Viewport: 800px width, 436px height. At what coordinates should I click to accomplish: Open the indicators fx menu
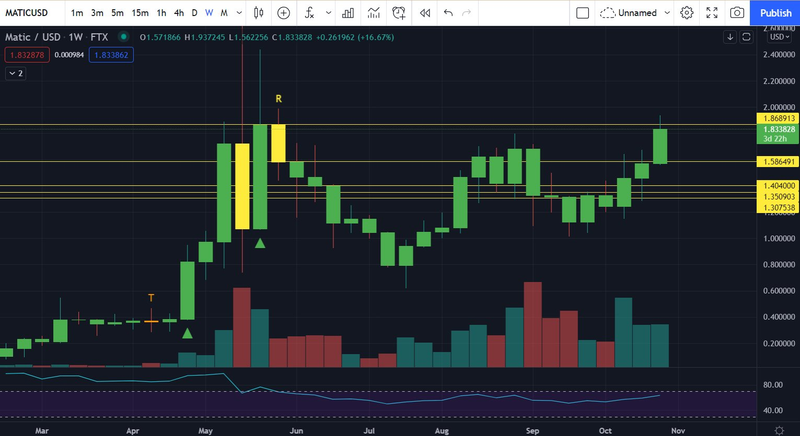click(x=310, y=13)
